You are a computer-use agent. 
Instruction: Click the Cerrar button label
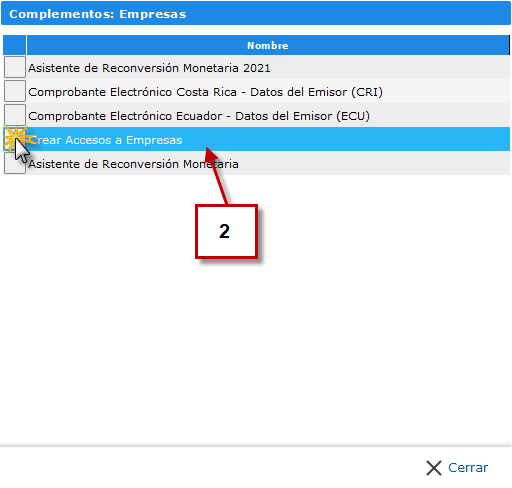pyautogui.click(x=468, y=468)
